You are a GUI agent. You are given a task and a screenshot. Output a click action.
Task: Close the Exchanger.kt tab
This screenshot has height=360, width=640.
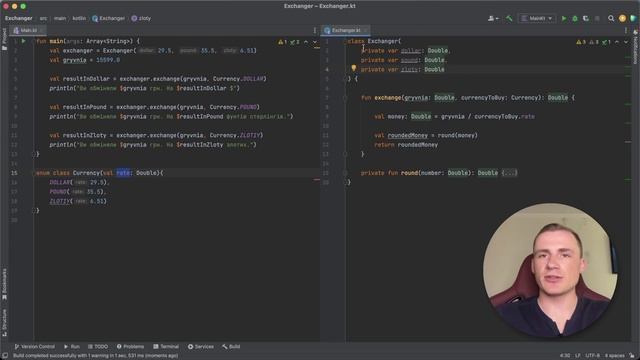365,30
